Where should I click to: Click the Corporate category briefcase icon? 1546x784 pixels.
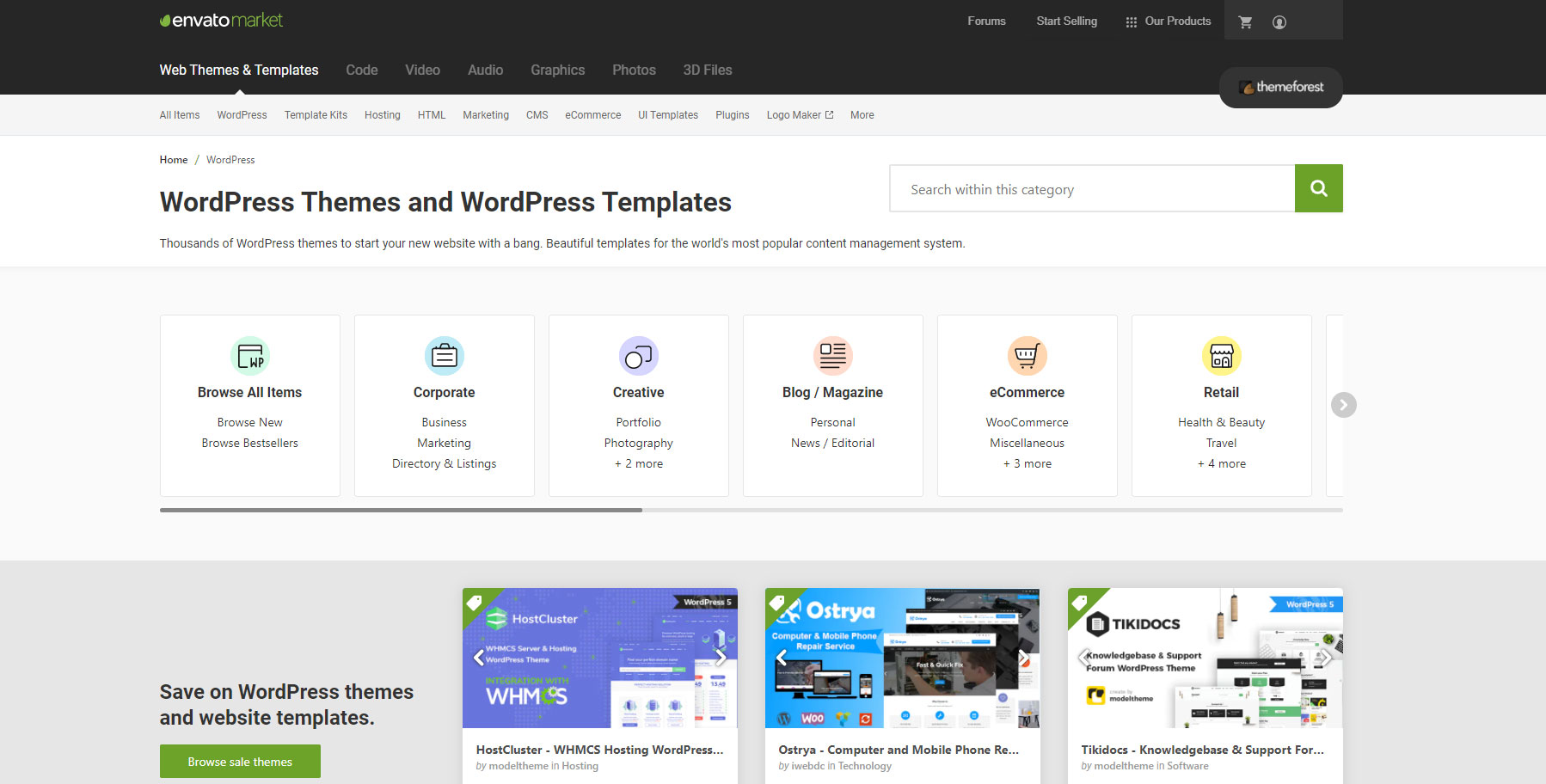point(445,356)
